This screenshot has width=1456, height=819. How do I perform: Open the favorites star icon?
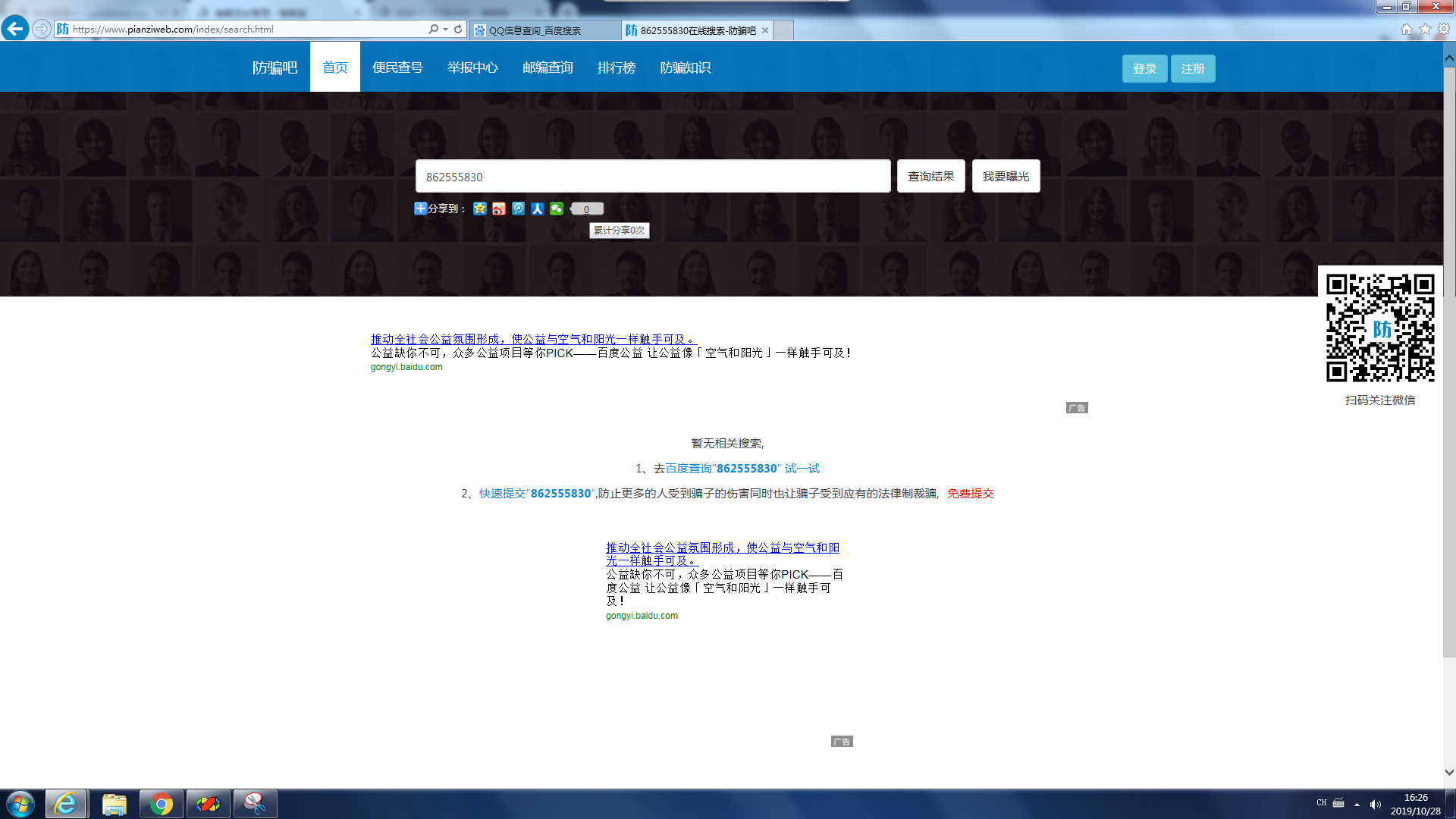(x=1425, y=29)
